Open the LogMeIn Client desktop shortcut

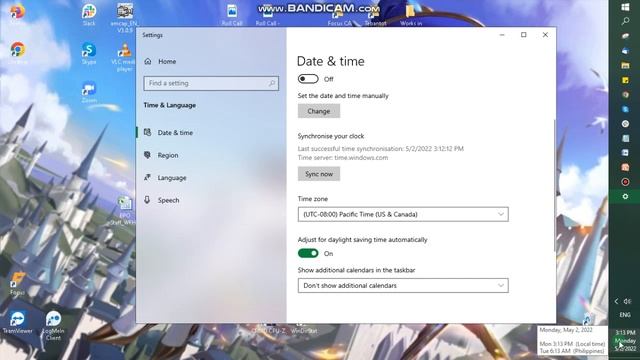click(x=53, y=325)
